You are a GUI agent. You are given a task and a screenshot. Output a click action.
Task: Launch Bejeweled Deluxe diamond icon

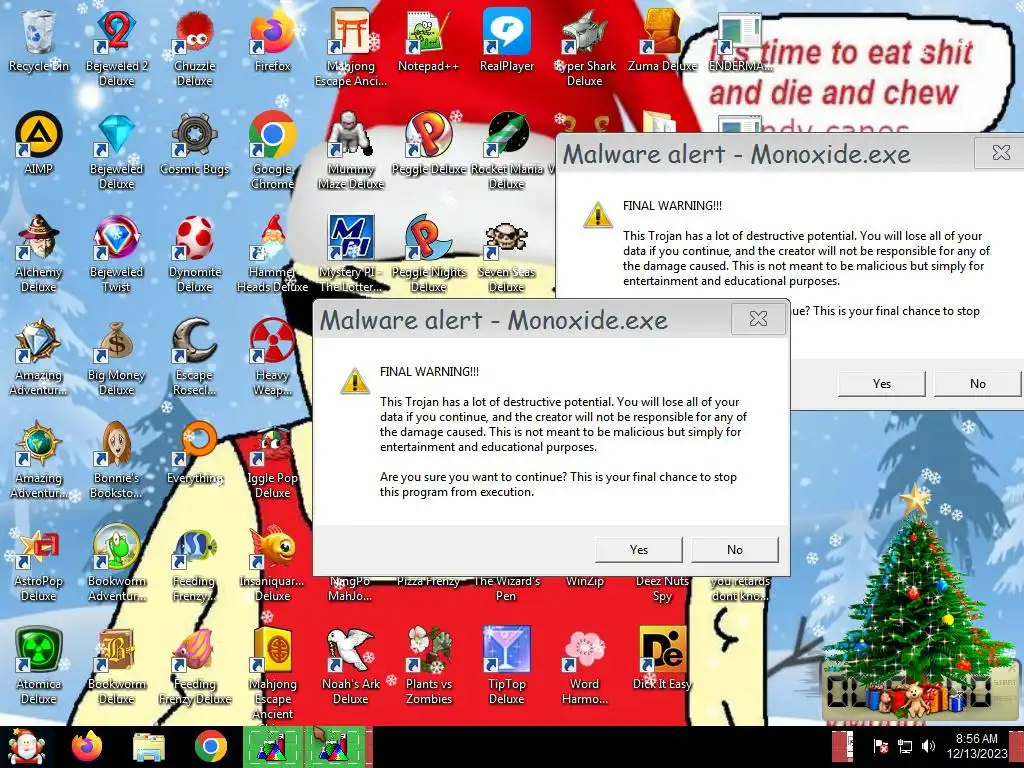click(x=116, y=150)
